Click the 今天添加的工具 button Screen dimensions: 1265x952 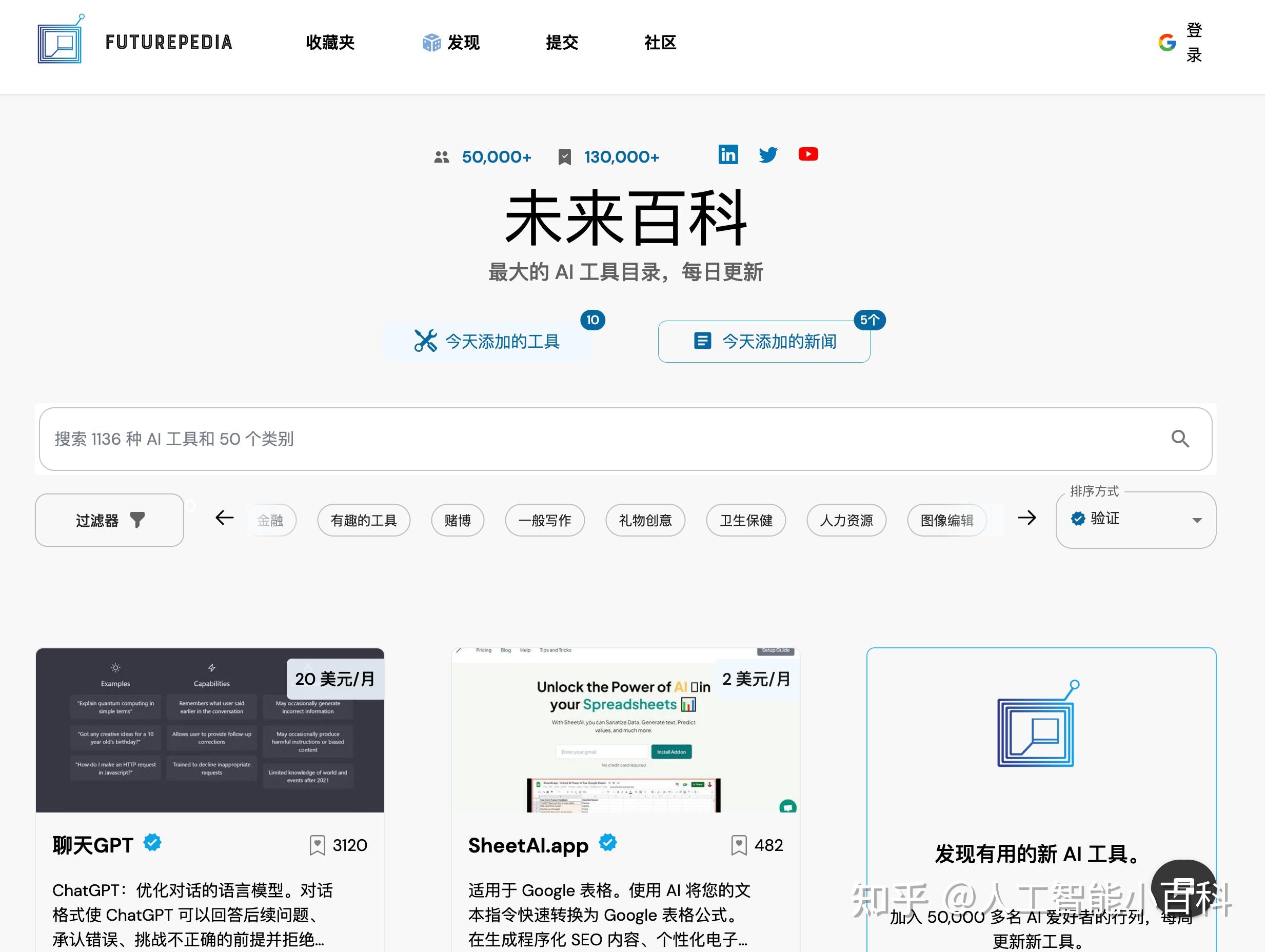487,341
